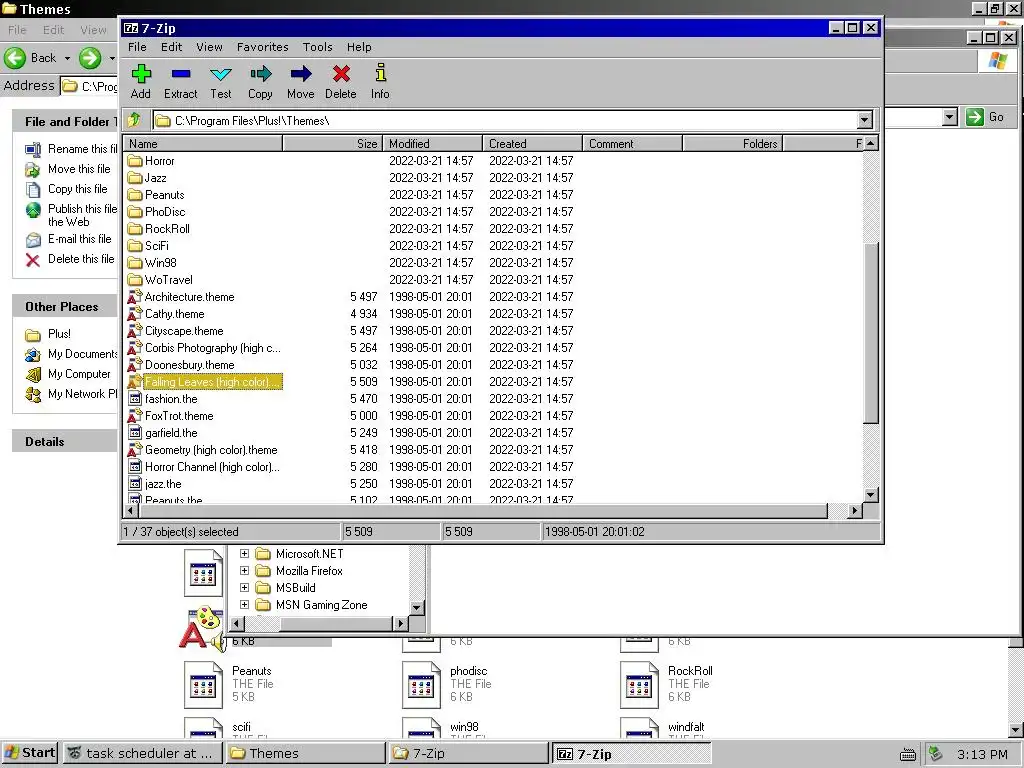Select jazz.the in the file list
Viewport: 1024px width, 768px height.
tap(163, 483)
